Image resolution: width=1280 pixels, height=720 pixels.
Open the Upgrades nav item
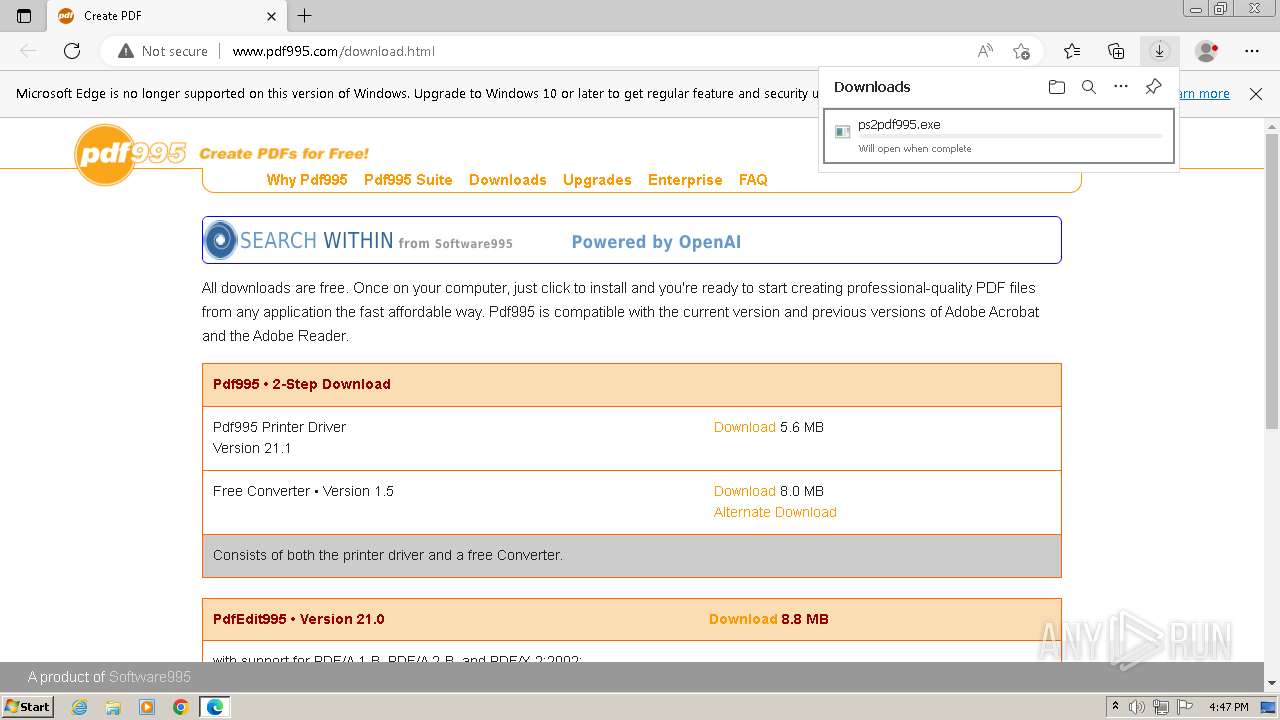(597, 180)
